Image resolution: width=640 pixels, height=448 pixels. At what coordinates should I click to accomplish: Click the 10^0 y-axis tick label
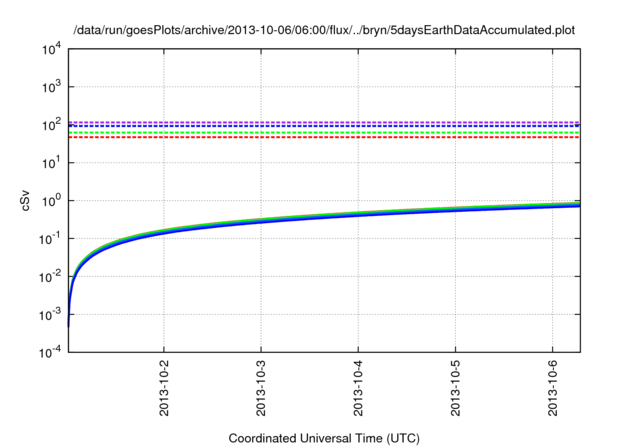[x=49, y=200]
